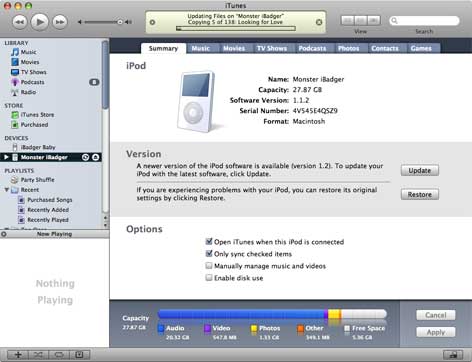
Task: Toggle shuffle button in bottom bar
Action: click(39, 355)
